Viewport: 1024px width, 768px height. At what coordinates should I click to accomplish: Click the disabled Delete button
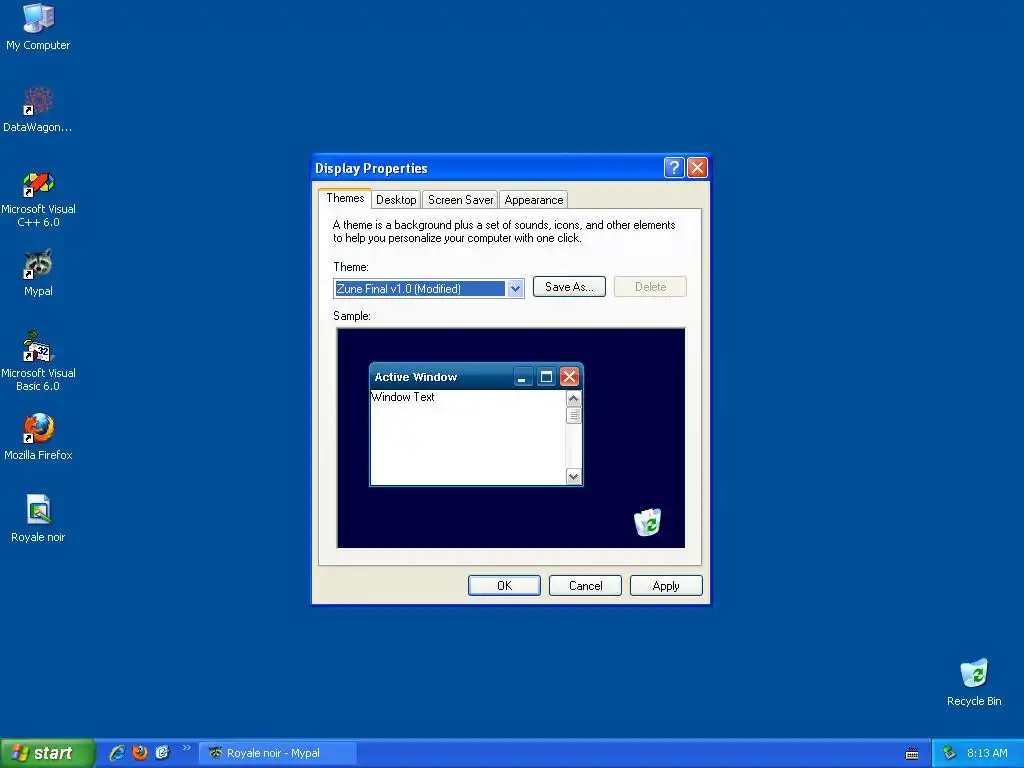coord(650,287)
